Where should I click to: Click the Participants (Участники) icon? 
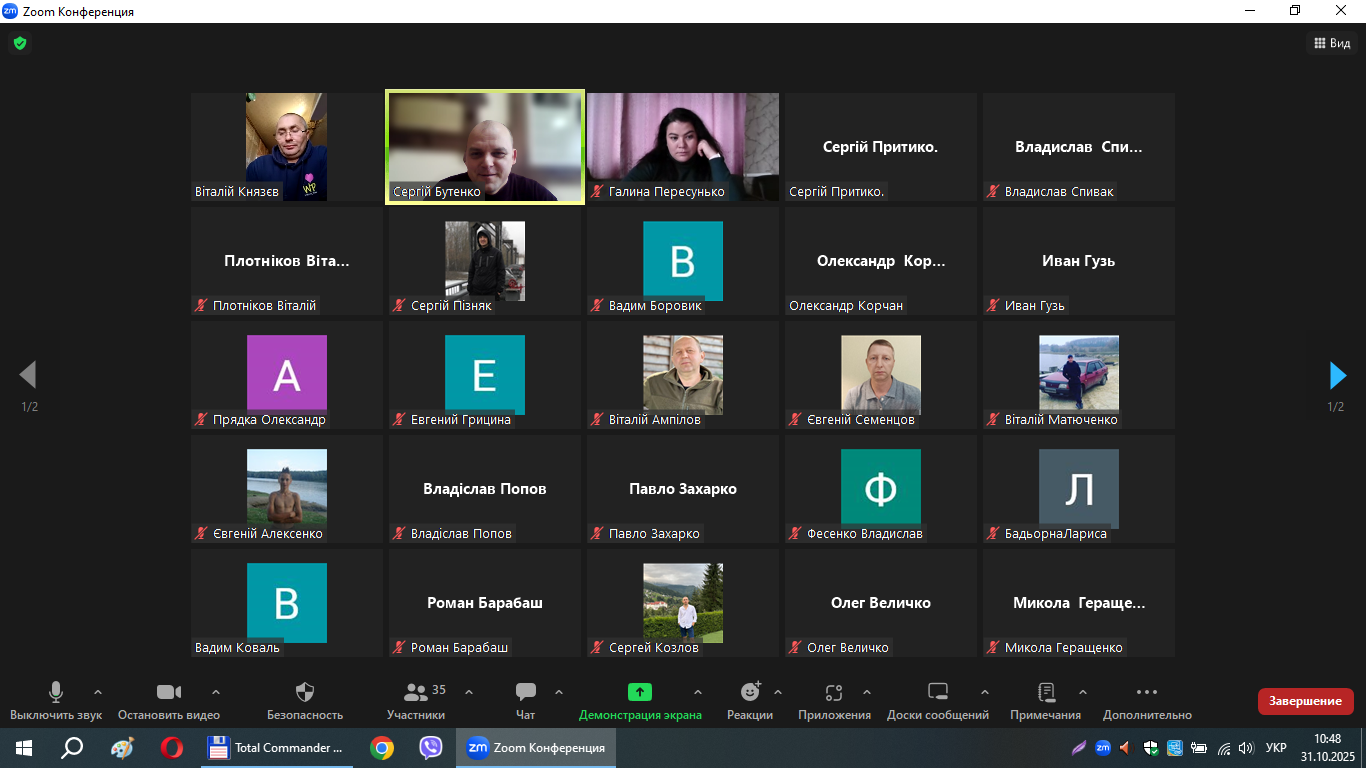[415, 693]
